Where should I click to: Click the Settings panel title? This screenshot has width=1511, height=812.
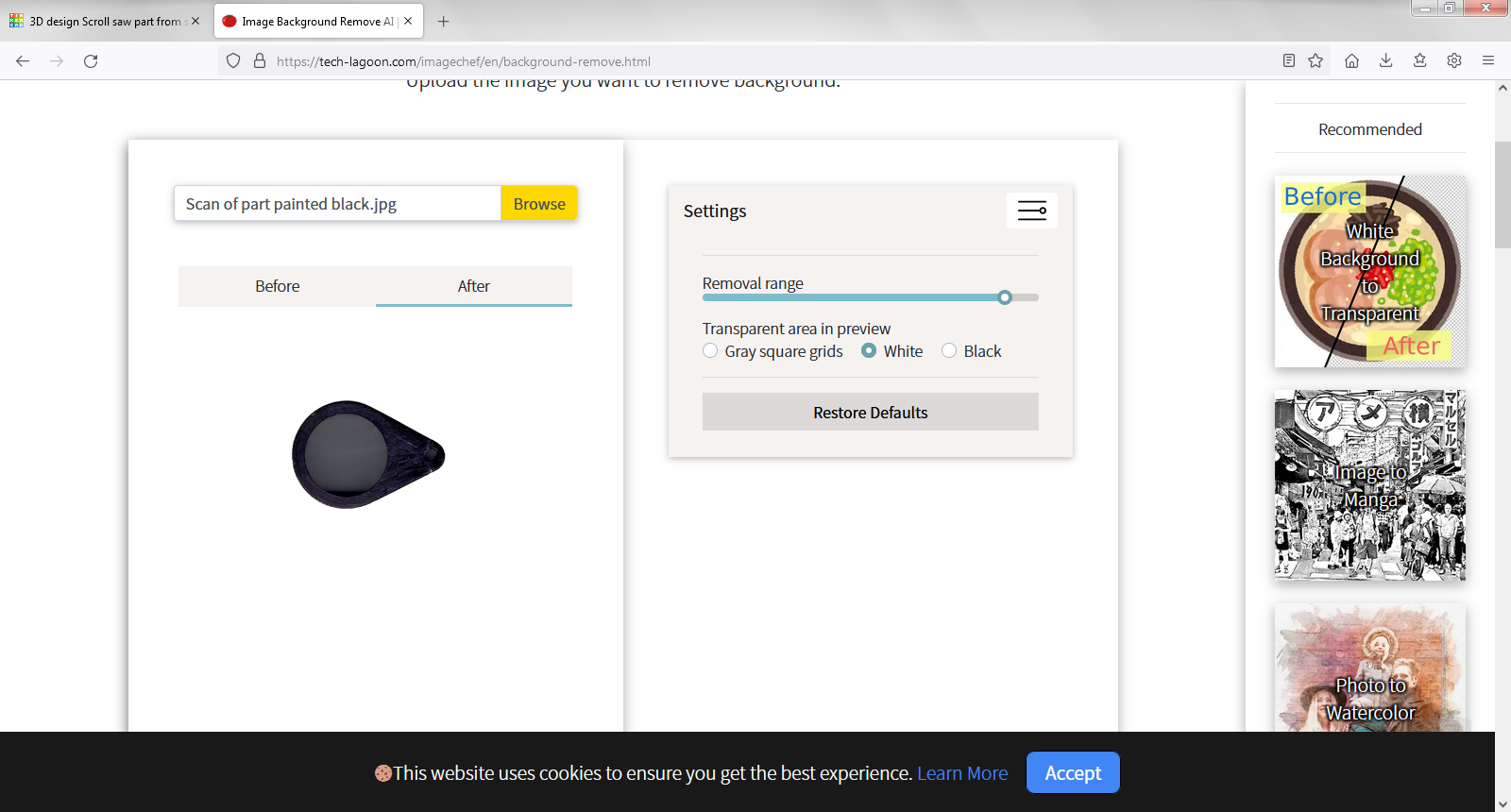pyautogui.click(x=715, y=211)
